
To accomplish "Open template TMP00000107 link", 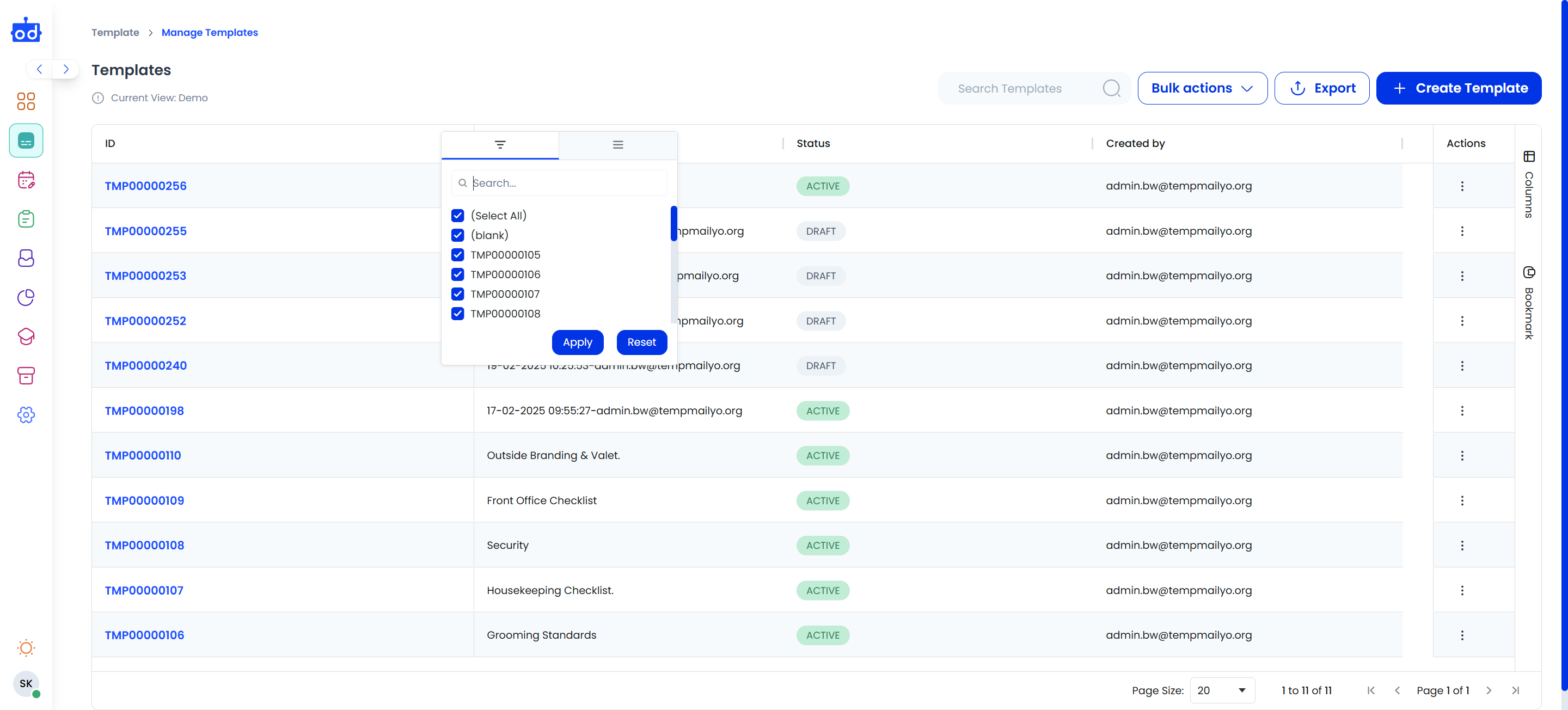I will (144, 590).
